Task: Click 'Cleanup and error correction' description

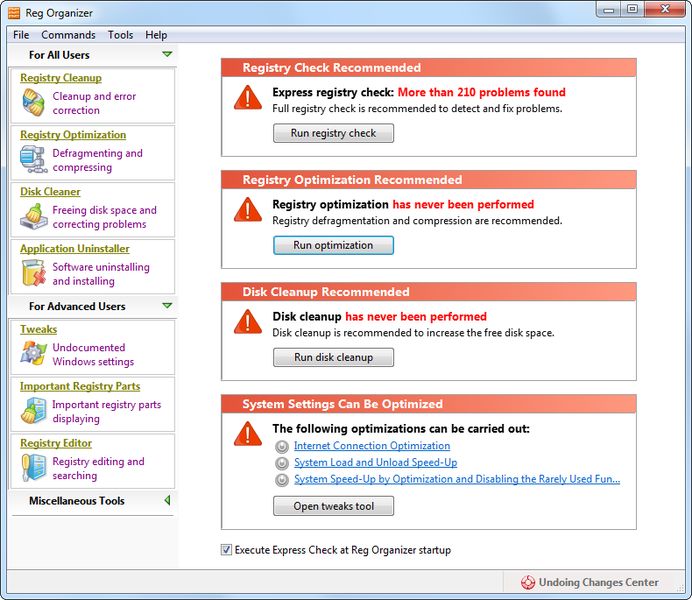Action: [94, 103]
